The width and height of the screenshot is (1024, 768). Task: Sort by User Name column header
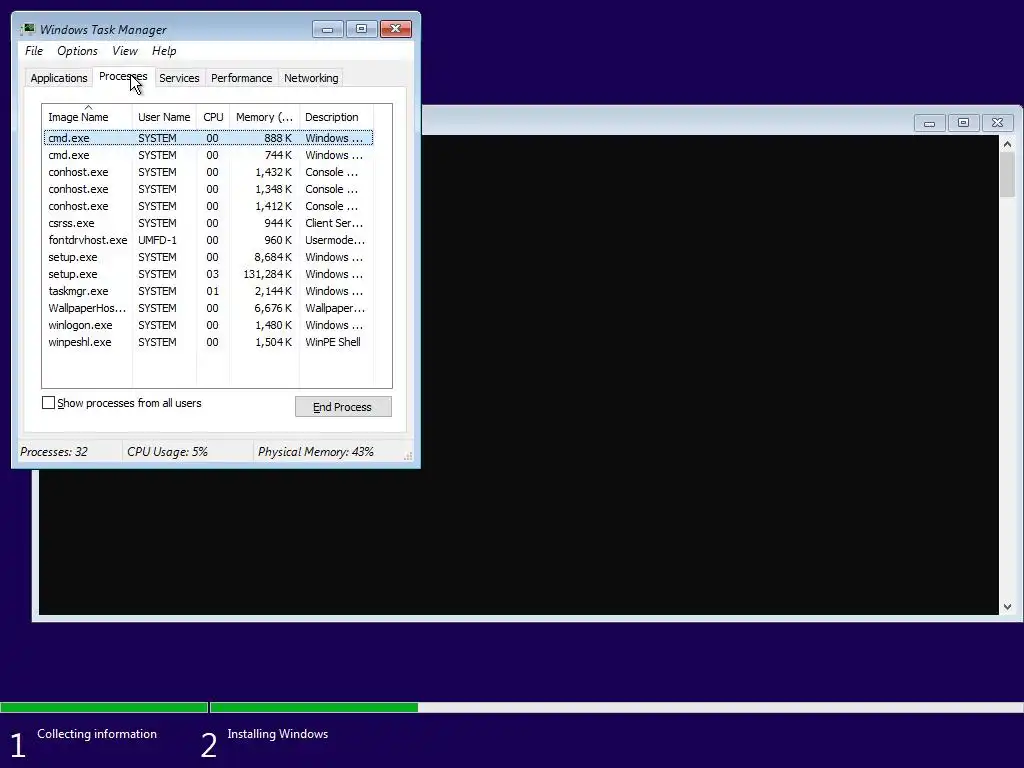coord(164,117)
